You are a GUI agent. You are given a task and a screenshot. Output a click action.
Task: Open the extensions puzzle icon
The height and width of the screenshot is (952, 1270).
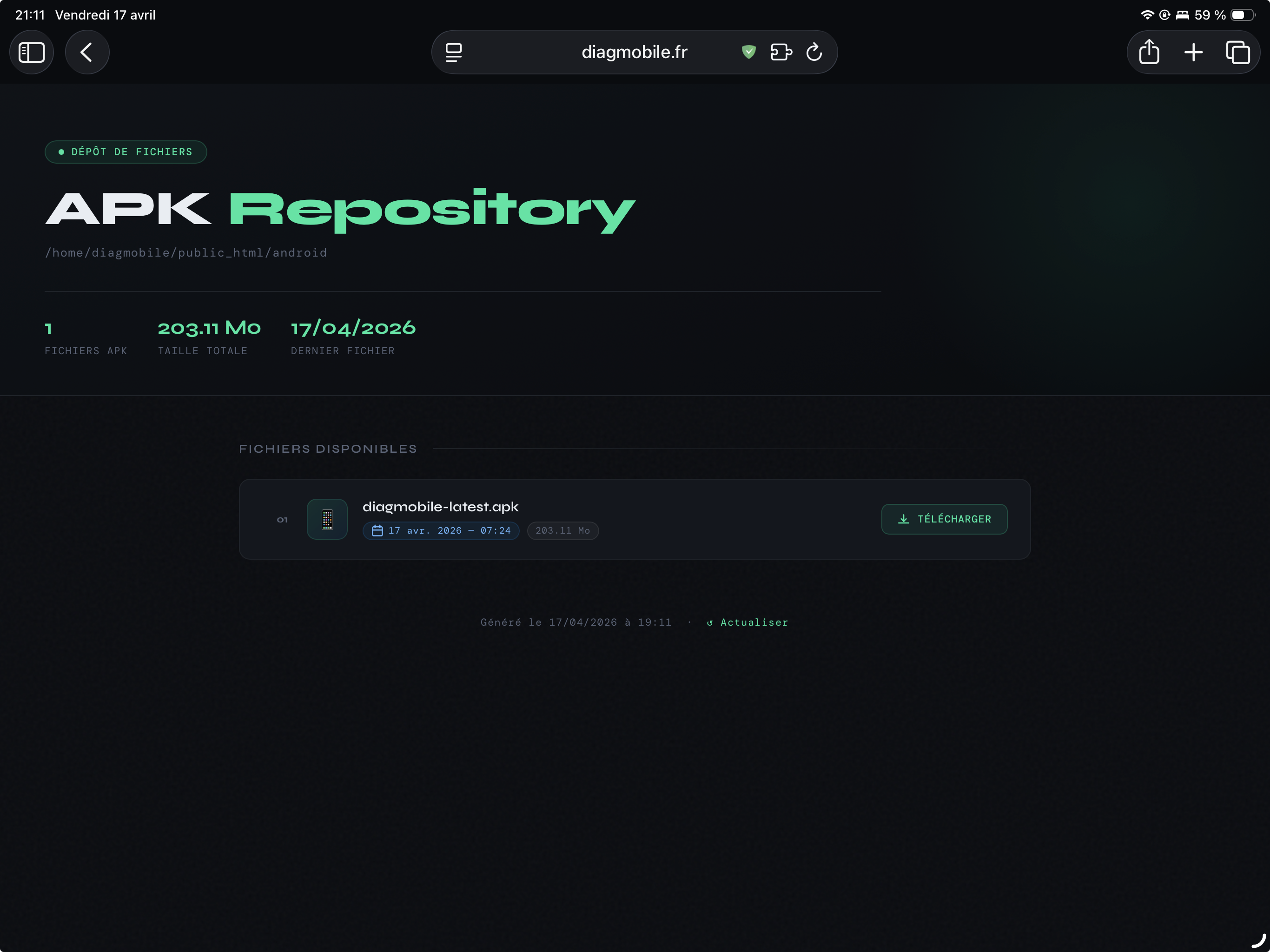(x=781, y=52)
